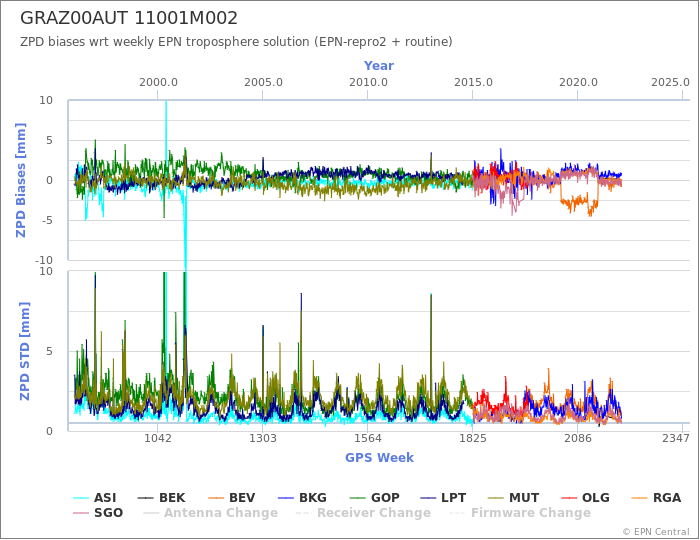700x540 pixels.
Task: Click the -5 tick on biases axis
Action: click(46, 220)
